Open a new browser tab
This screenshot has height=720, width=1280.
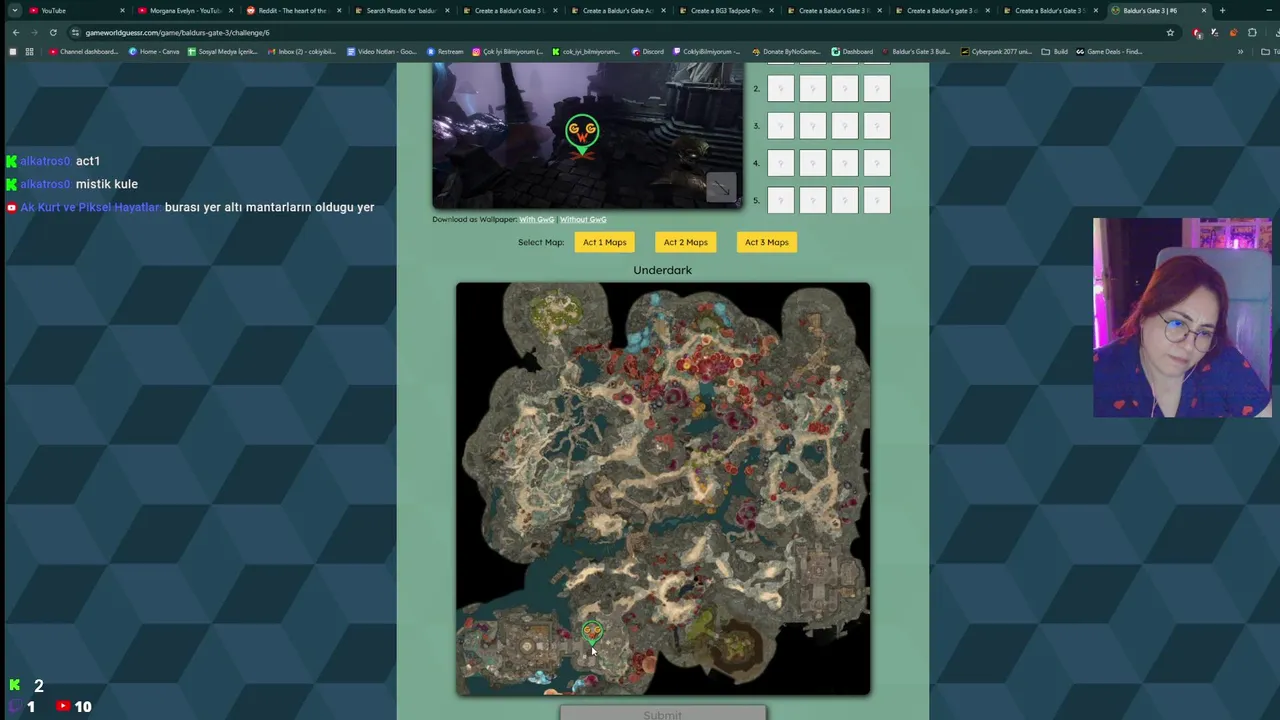1222,10
